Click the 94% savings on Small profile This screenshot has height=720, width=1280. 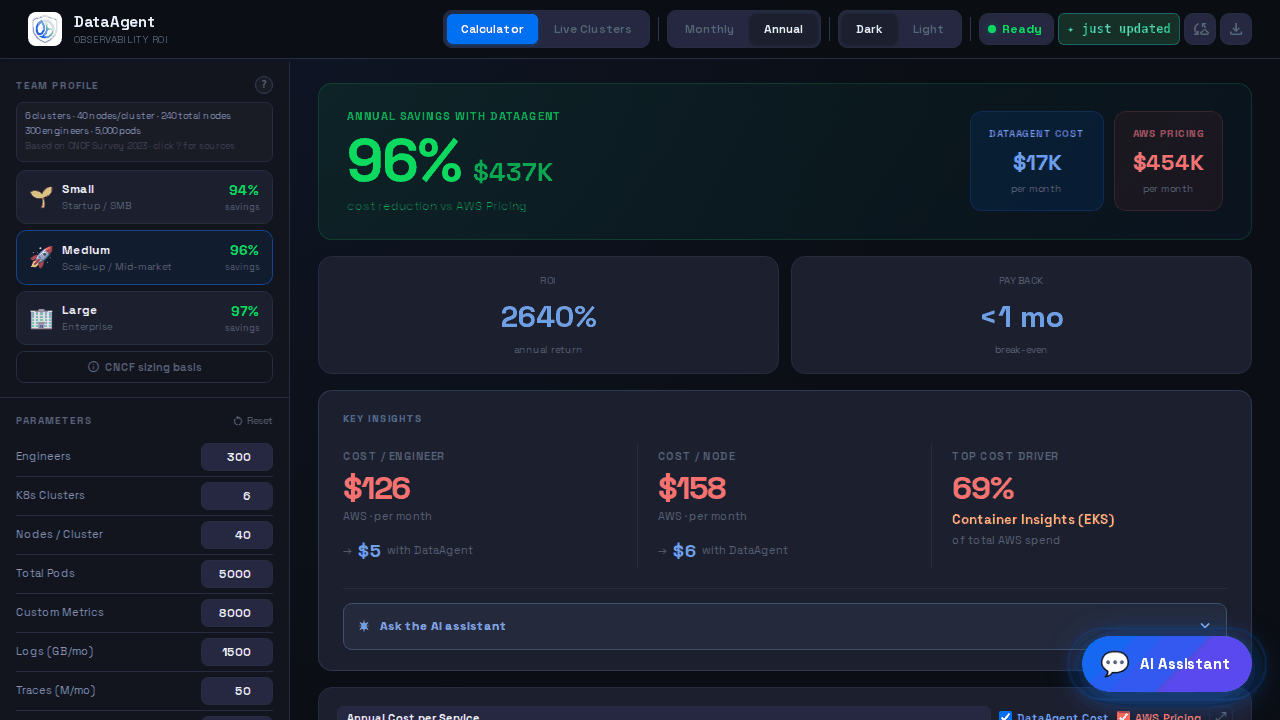pyautogui.click(x=243, y=190)
